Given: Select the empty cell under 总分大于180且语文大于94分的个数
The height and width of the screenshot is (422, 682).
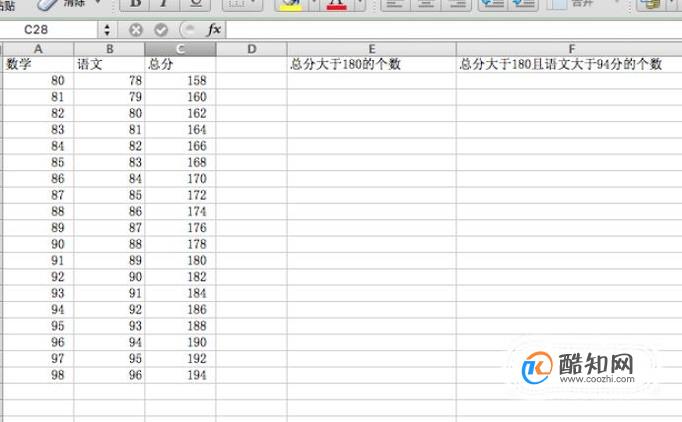Looking at the screenshot, I should pos(570,80).
